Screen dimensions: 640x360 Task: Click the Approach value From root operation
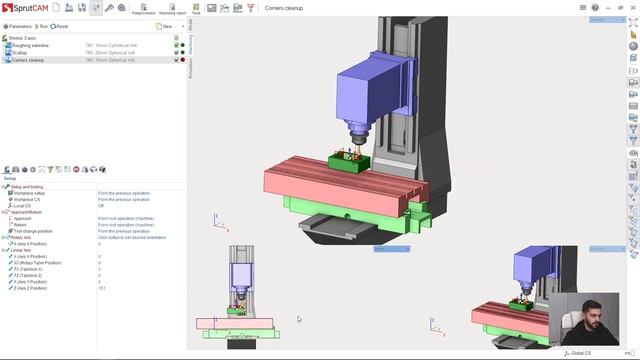126,219
